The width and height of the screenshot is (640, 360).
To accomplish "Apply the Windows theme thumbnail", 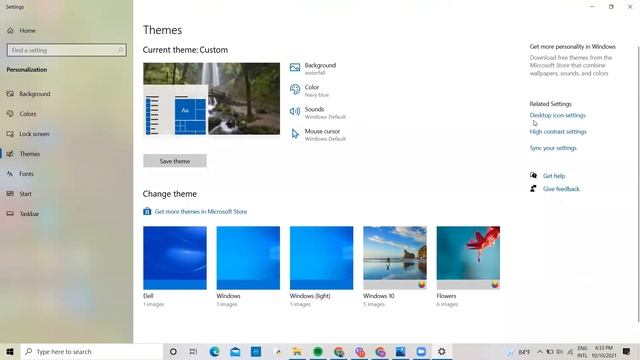I will [x=248, y=258].
